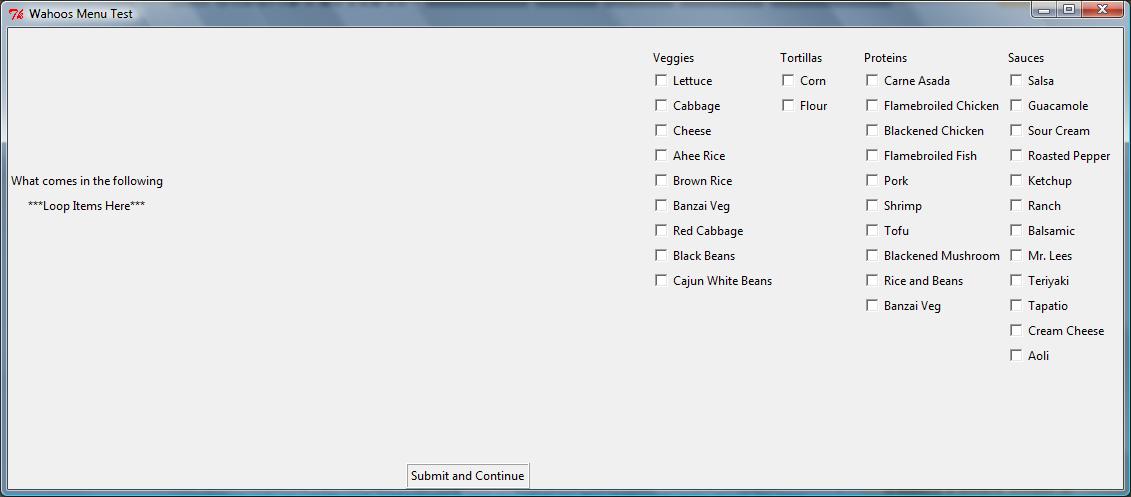The height and width of the screenshot is (497, 1131).
Task: Click the Proteins column heading
Action: tap(885, 58)
